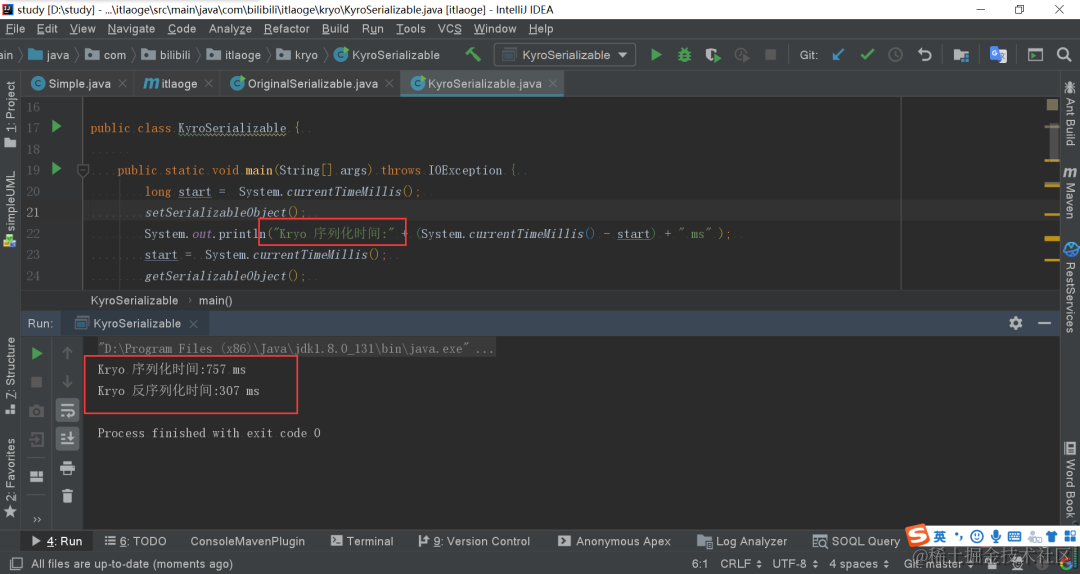Show Git history via the clock icon

895,54
